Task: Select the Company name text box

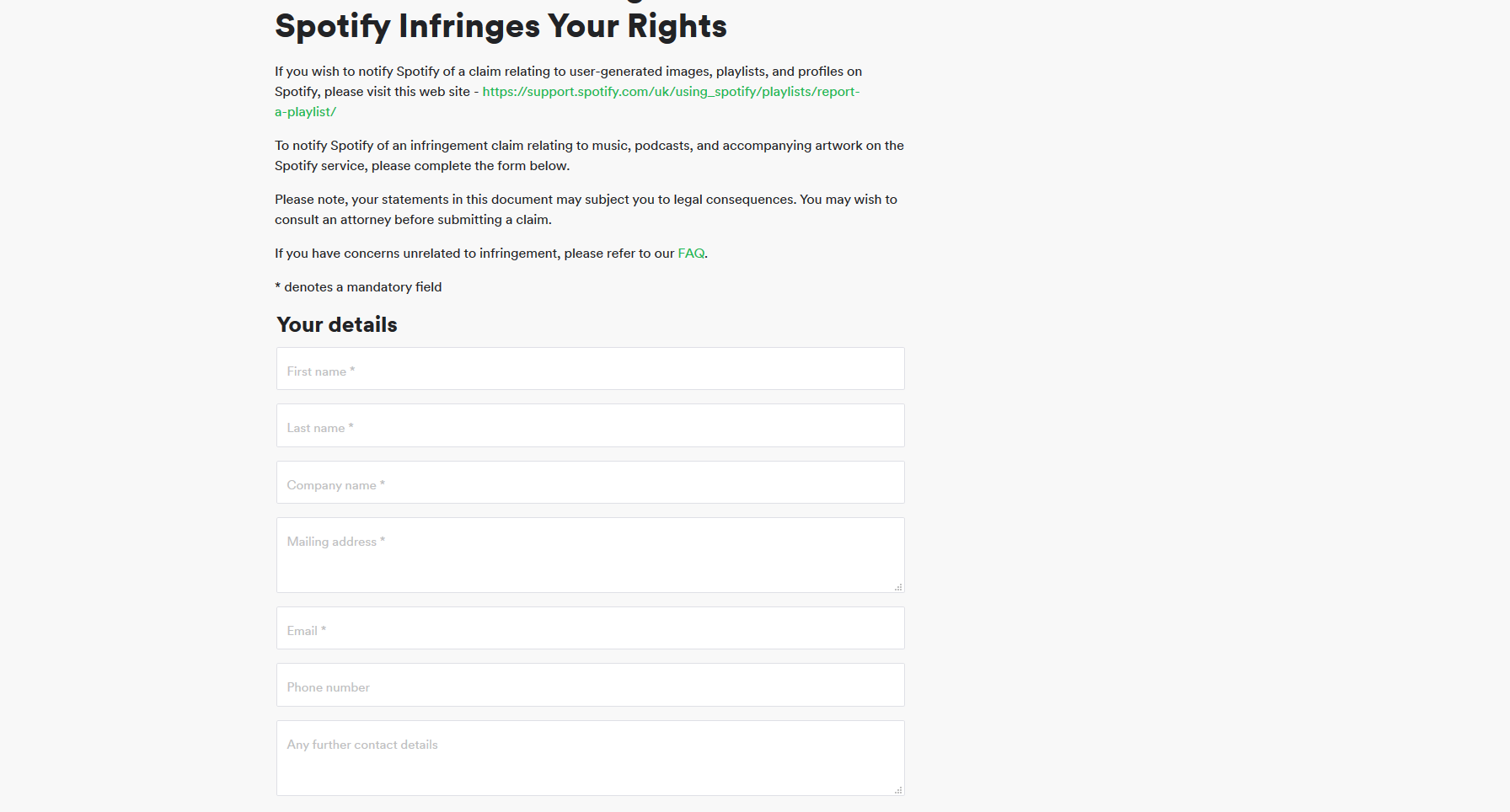Action: 590,483
